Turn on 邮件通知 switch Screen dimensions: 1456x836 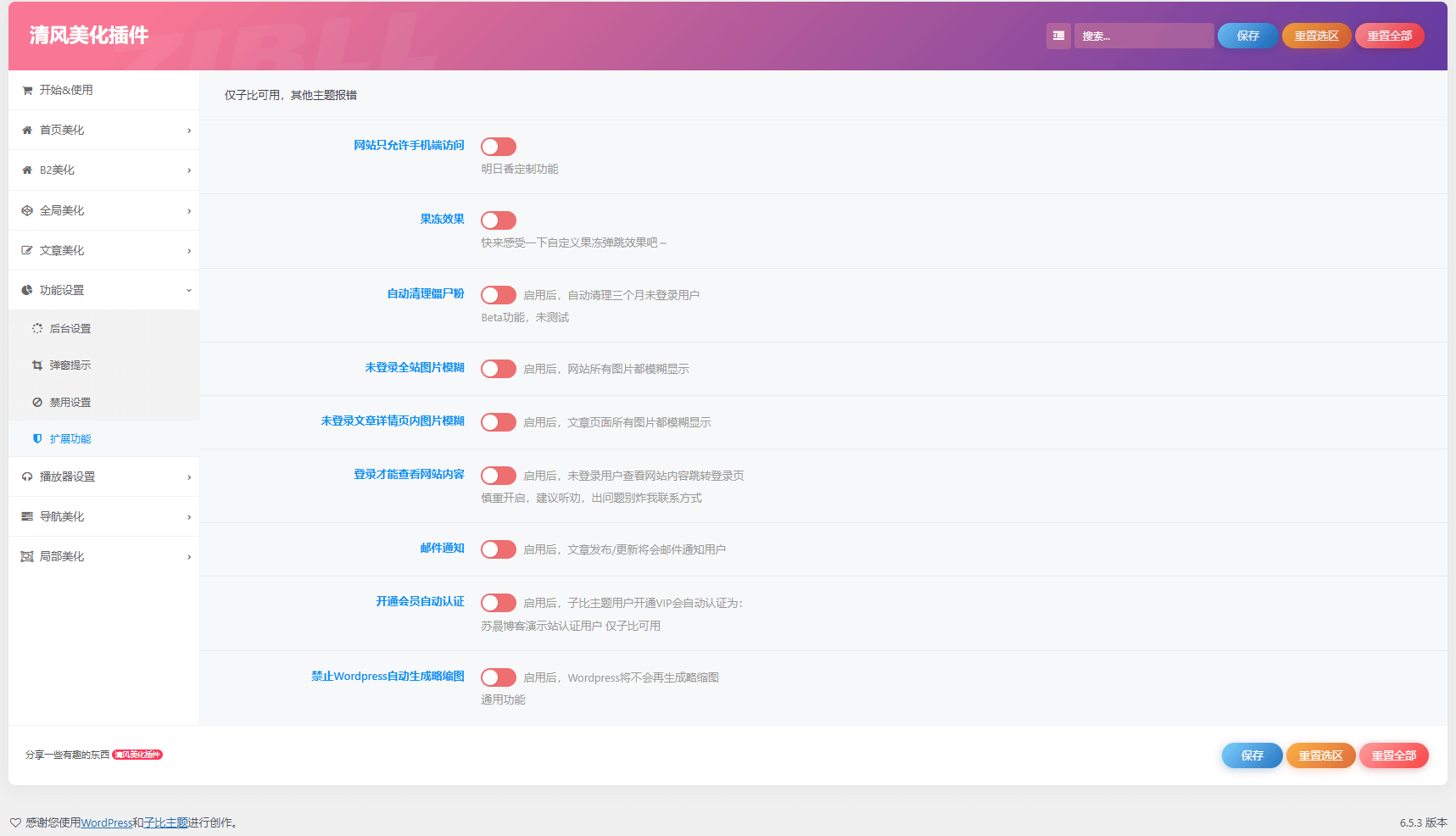click(x=499, y=549)
